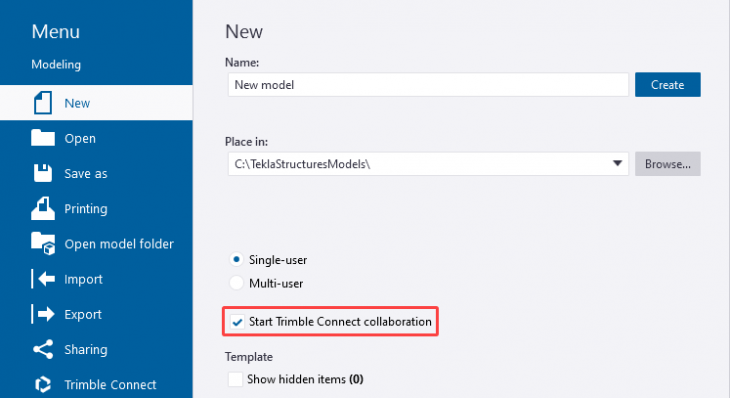Click the Name input field

pos(428,85)
